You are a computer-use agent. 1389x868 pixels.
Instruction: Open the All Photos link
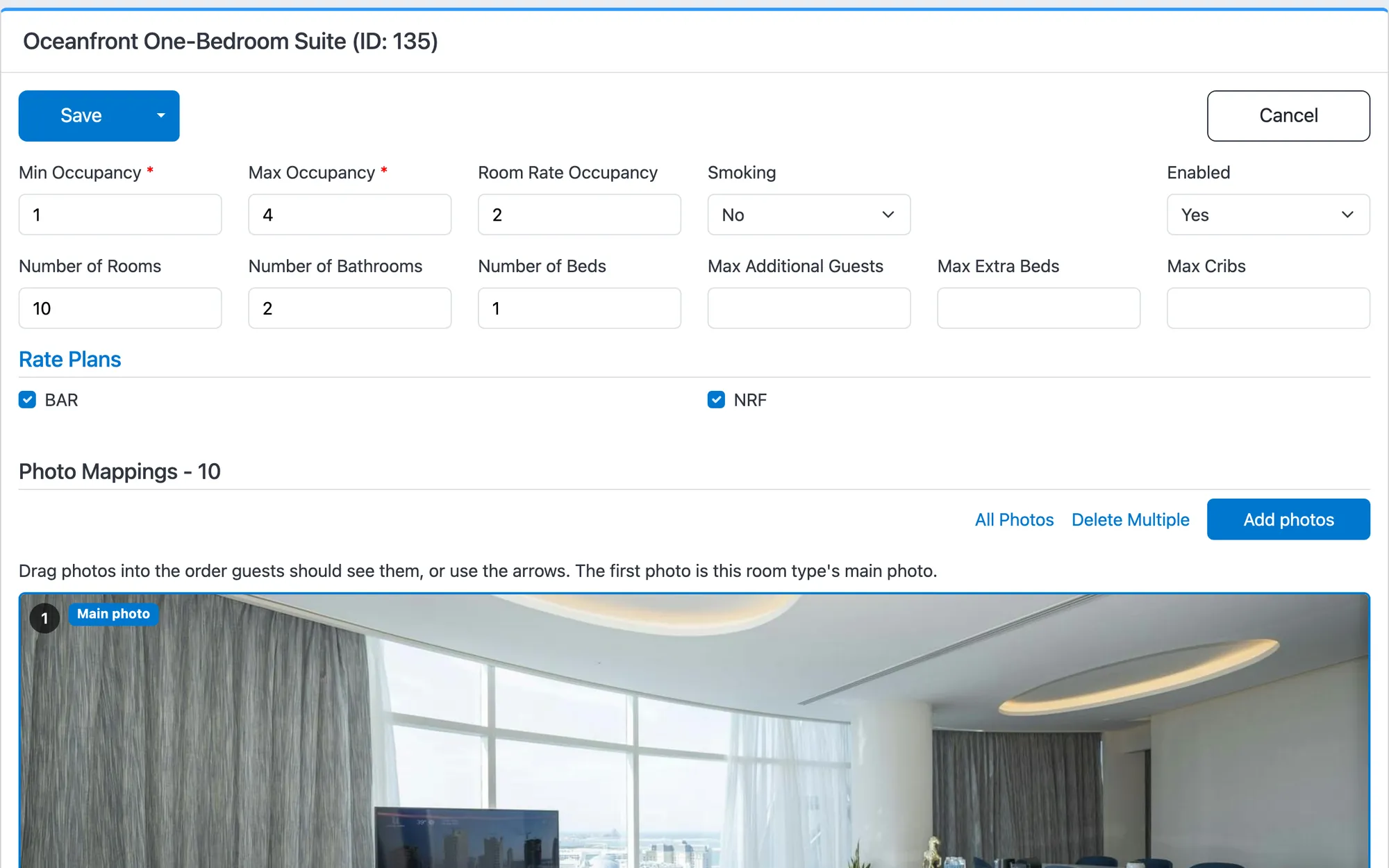click(1014, 519)
